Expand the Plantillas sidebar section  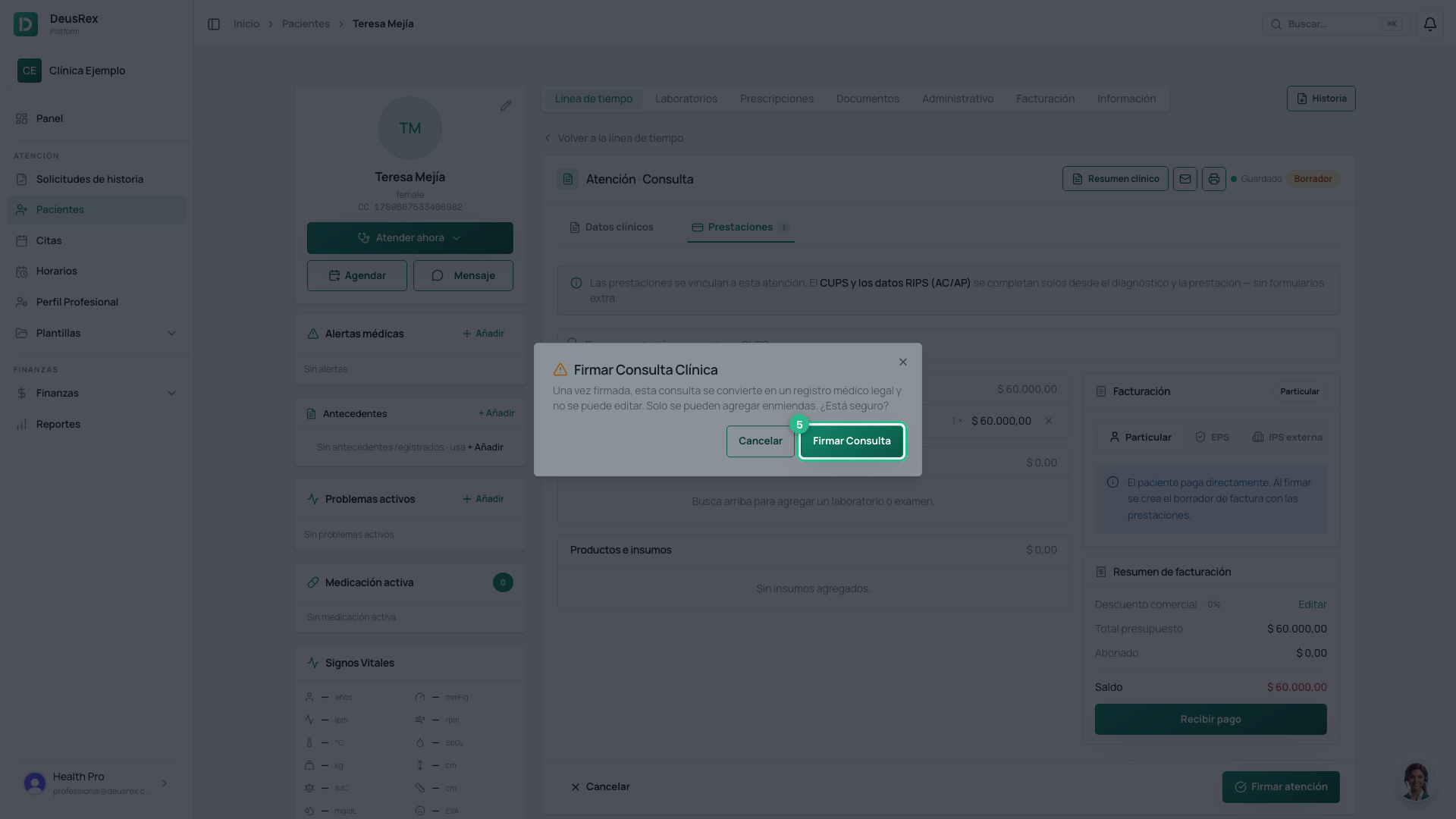click(x=96, y=333)
